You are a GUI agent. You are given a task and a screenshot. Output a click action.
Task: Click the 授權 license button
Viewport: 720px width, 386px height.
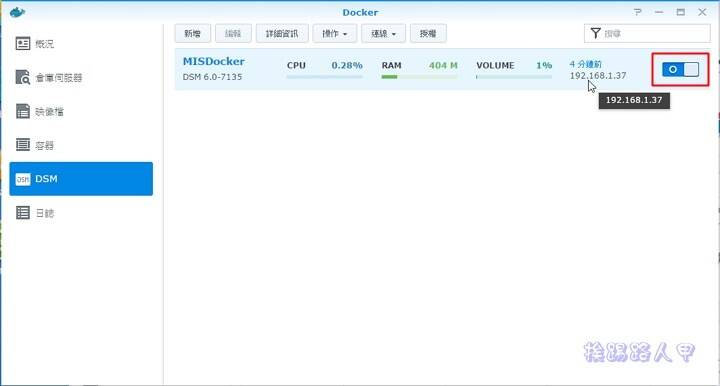coord(428,34)
